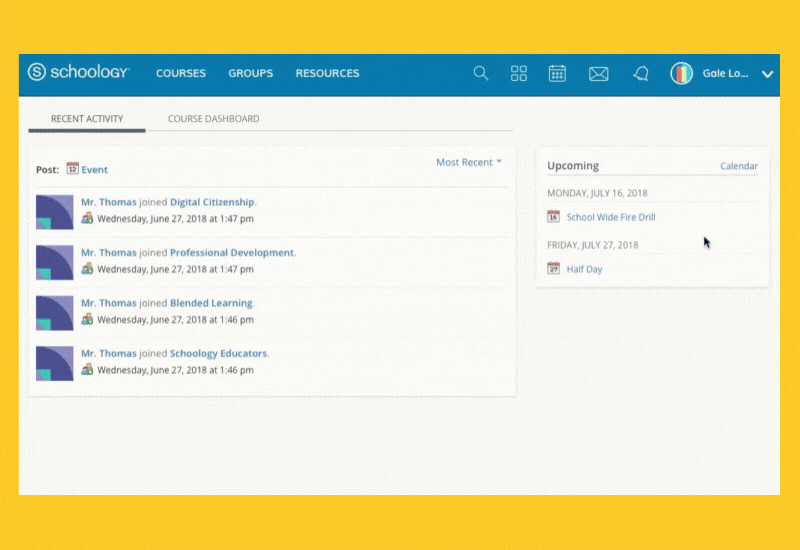Click the Half Day calendar icon
The height and width of the screenshot is (550, 800).
[554, 268]
